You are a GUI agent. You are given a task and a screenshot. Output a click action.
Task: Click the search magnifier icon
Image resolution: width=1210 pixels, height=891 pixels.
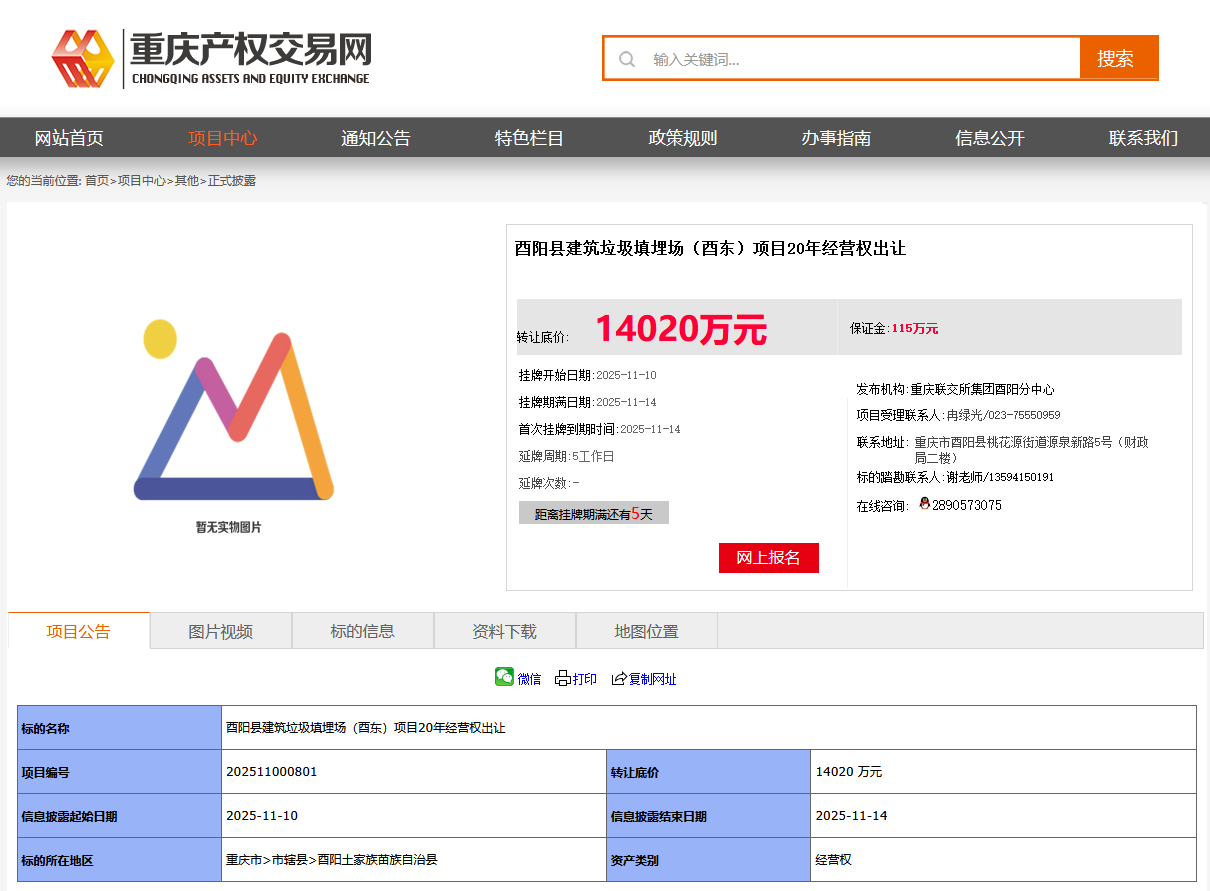point(627,59)
